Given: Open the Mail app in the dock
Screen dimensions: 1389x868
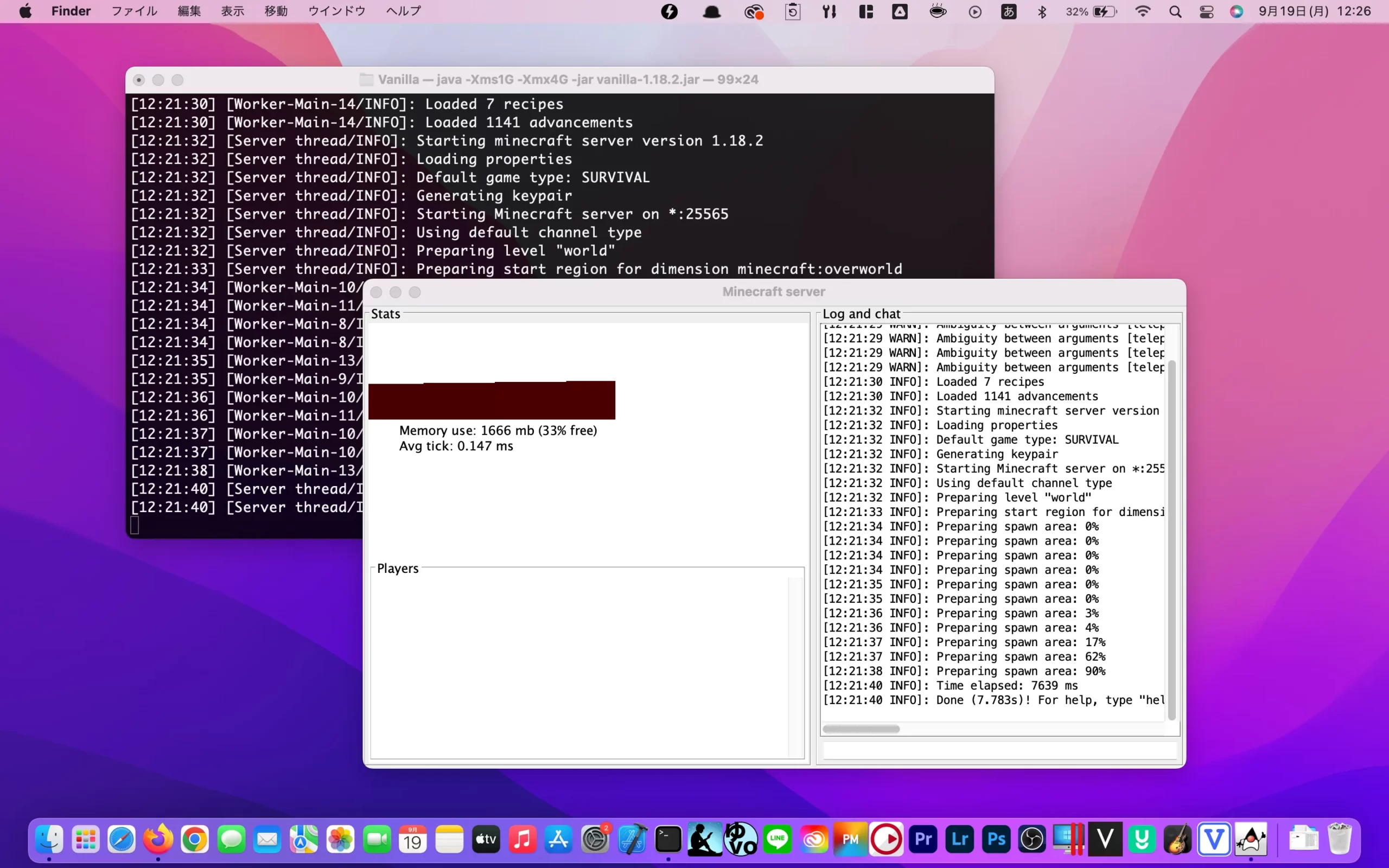Looking at the screenshot, I should (267, 840).
